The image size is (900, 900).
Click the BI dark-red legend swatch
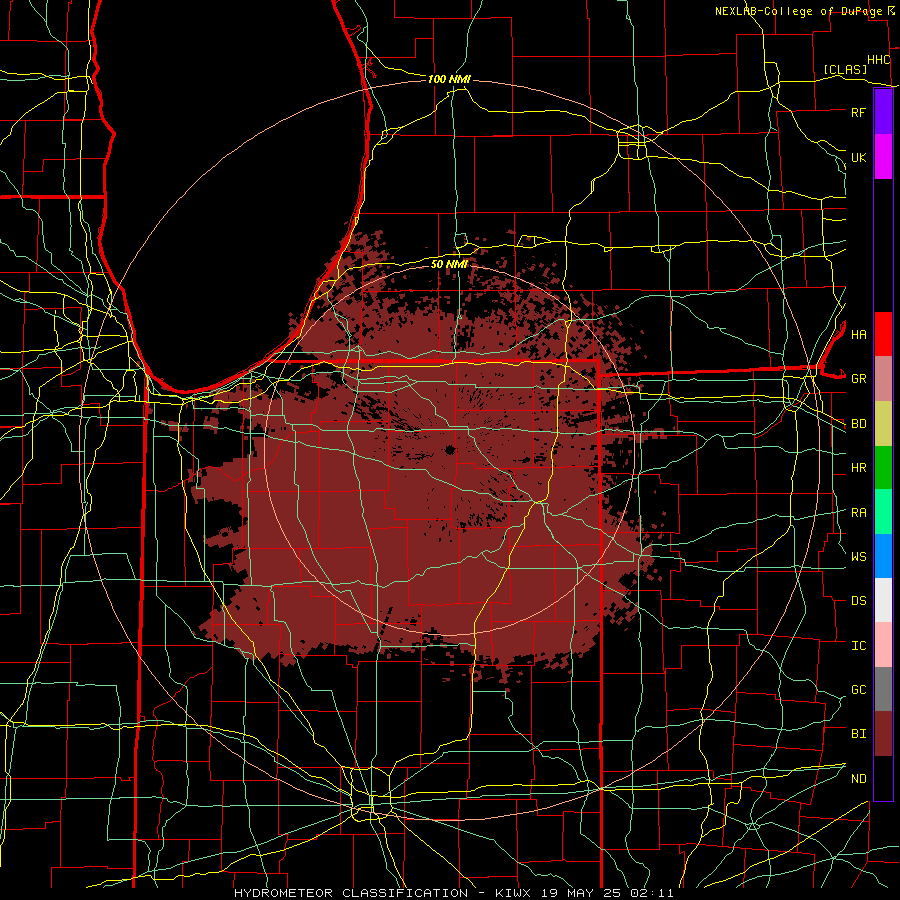[883, 734]
